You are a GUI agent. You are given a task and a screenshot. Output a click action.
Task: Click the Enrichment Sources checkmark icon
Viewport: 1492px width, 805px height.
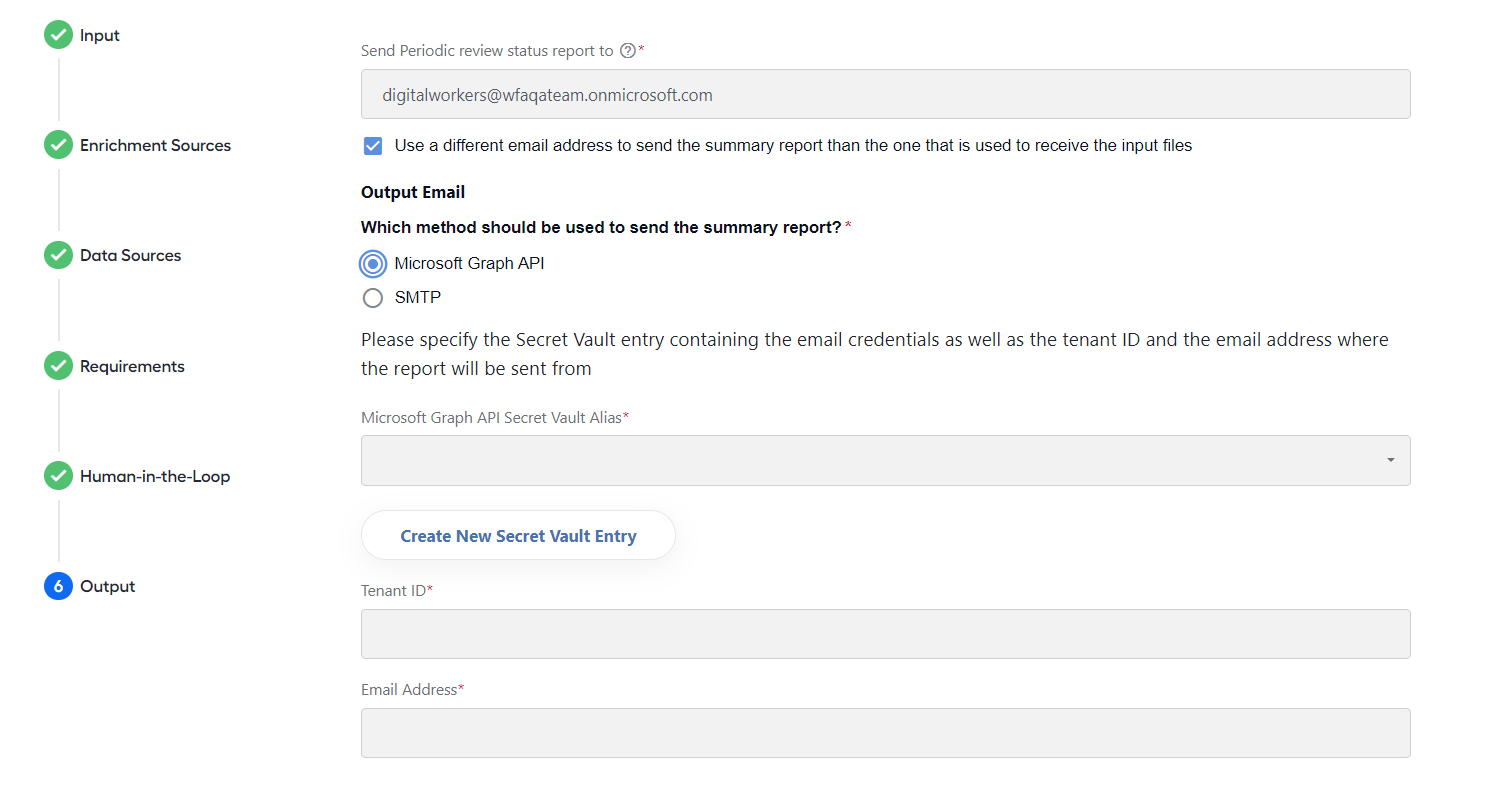click(58, 145)
